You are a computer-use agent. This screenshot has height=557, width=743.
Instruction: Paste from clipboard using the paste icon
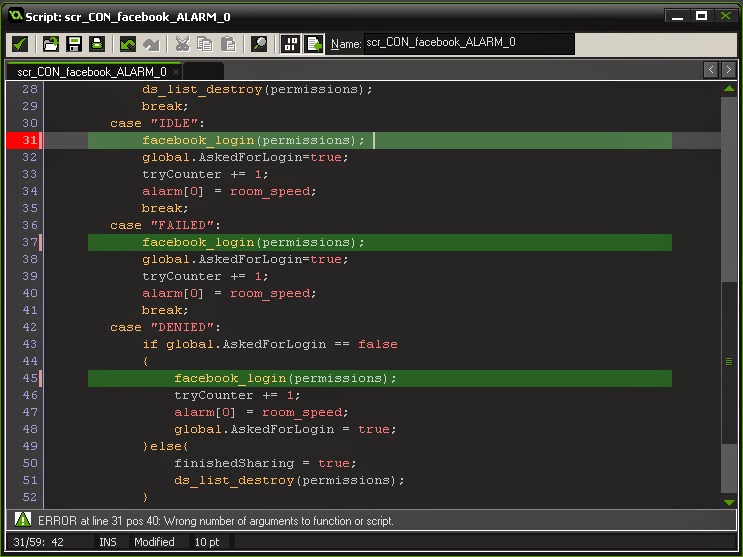point(228,44)
